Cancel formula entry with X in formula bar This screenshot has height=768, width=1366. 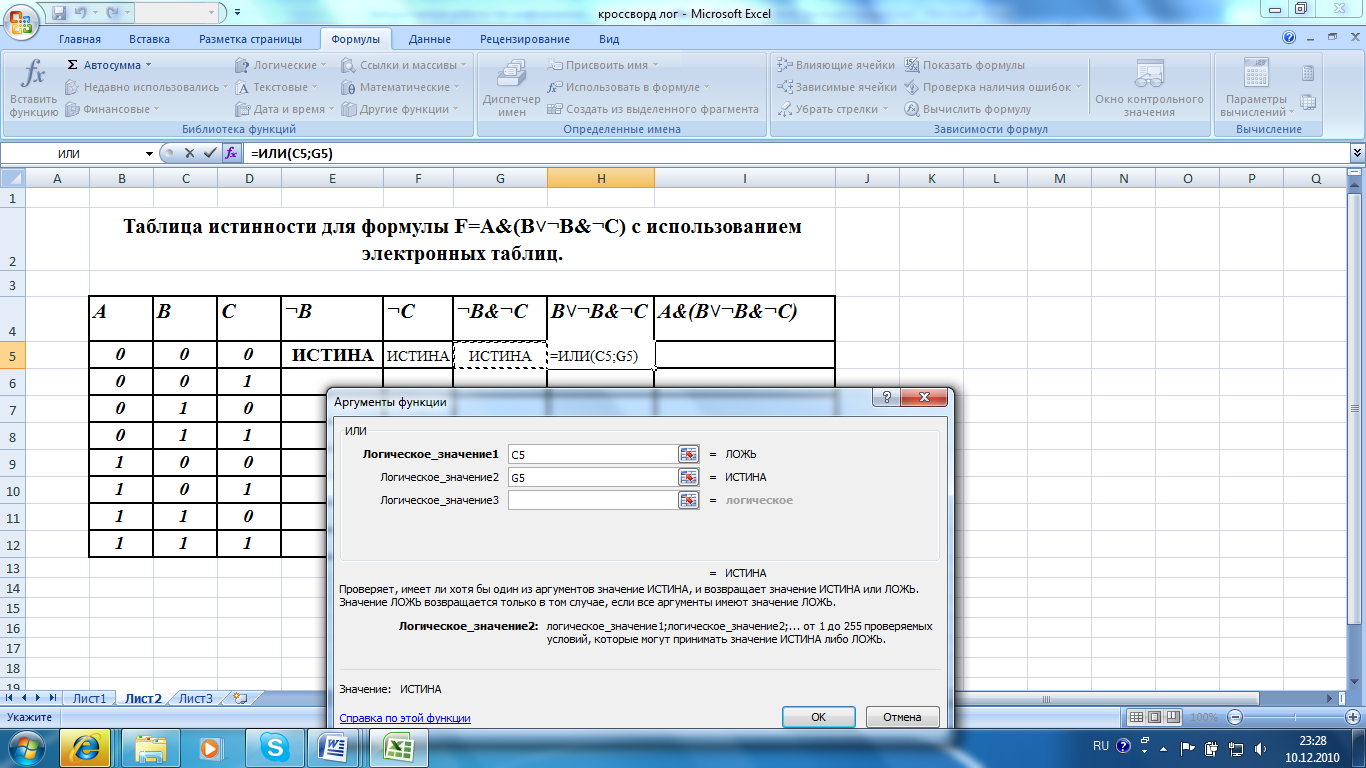coord(189,153)
